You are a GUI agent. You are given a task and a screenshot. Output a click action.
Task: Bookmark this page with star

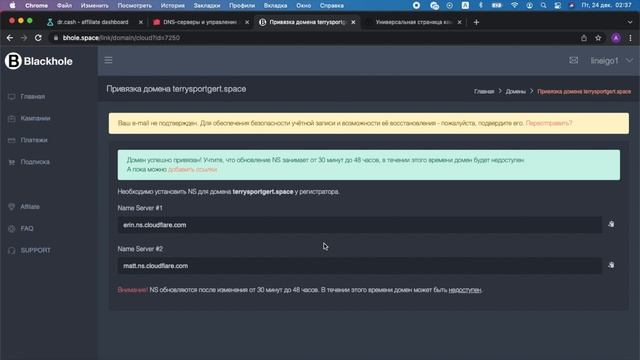pos(598,38)
